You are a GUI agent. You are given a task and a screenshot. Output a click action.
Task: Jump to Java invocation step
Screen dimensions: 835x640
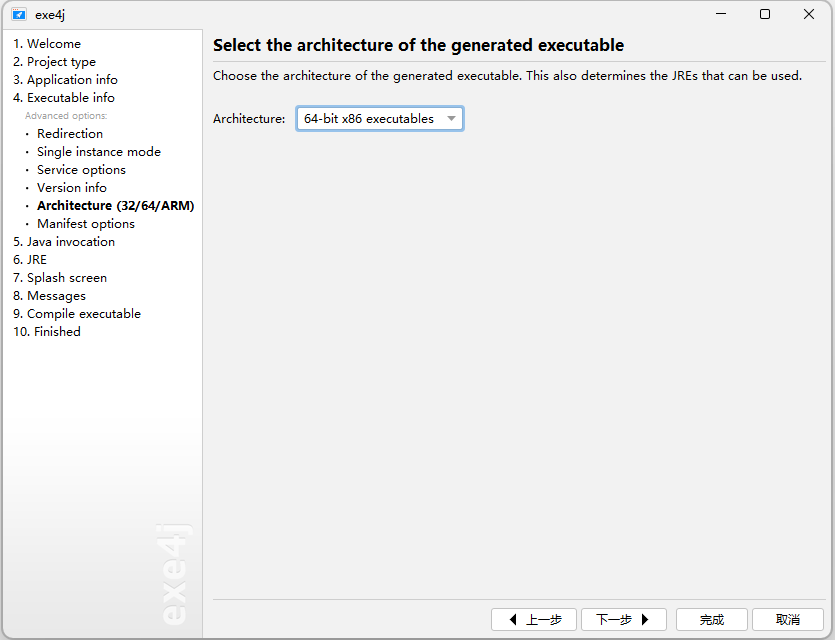[x=64, y=242]
